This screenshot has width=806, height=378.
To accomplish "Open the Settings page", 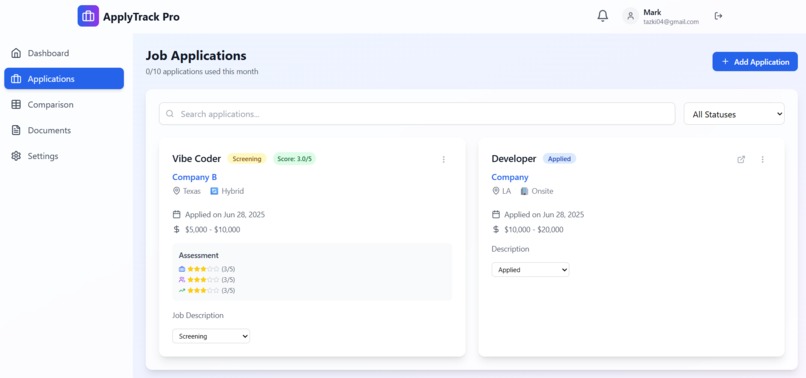I will coord(64,156).
